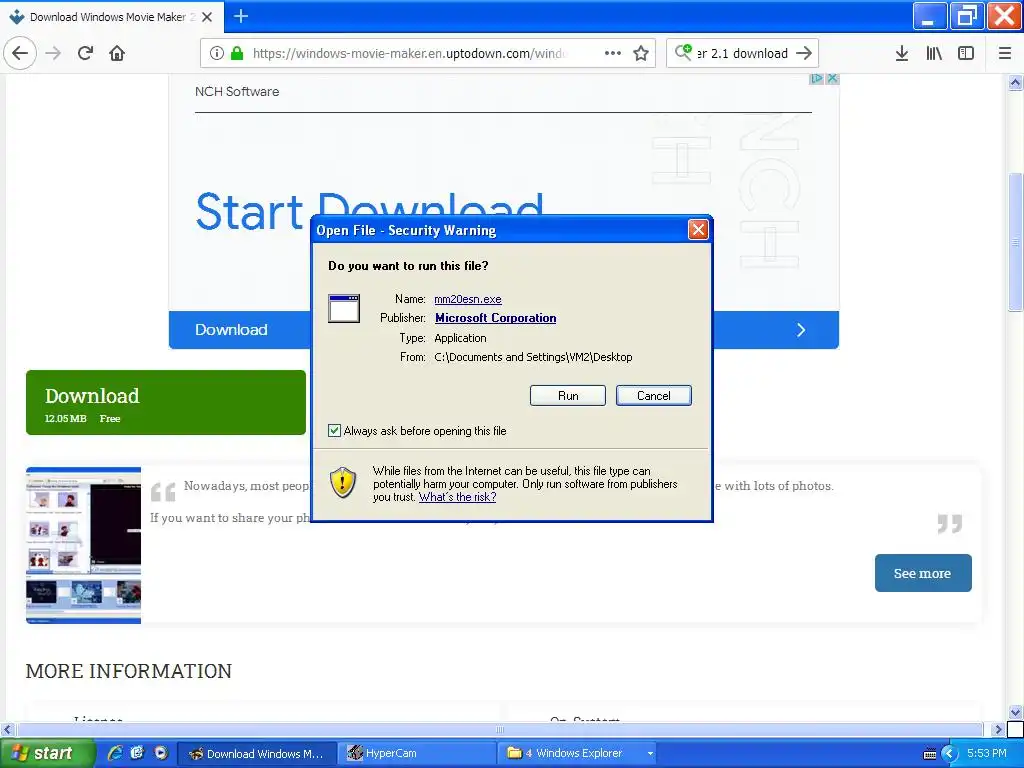Select the Download Windows Movie Maker tab
1024x768 pixels.
112,17
